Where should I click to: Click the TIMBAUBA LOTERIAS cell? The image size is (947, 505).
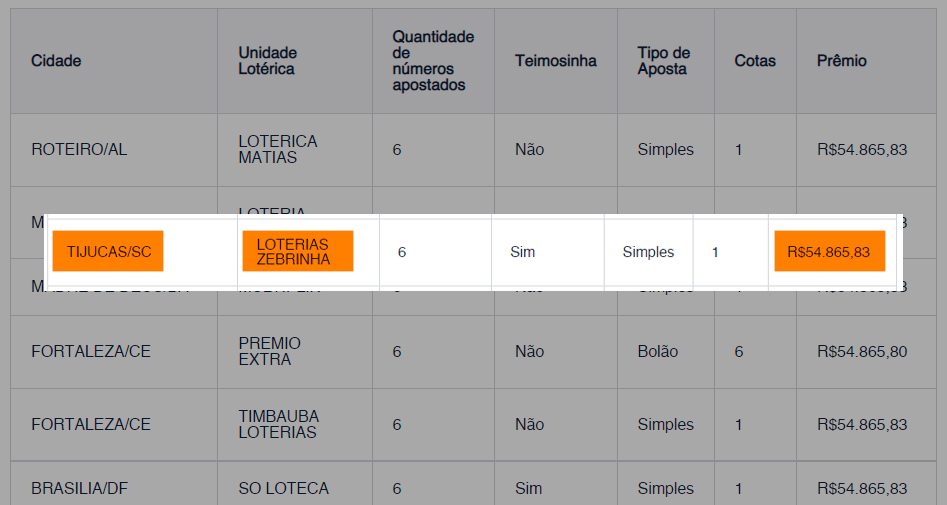(x=278, y=424)
